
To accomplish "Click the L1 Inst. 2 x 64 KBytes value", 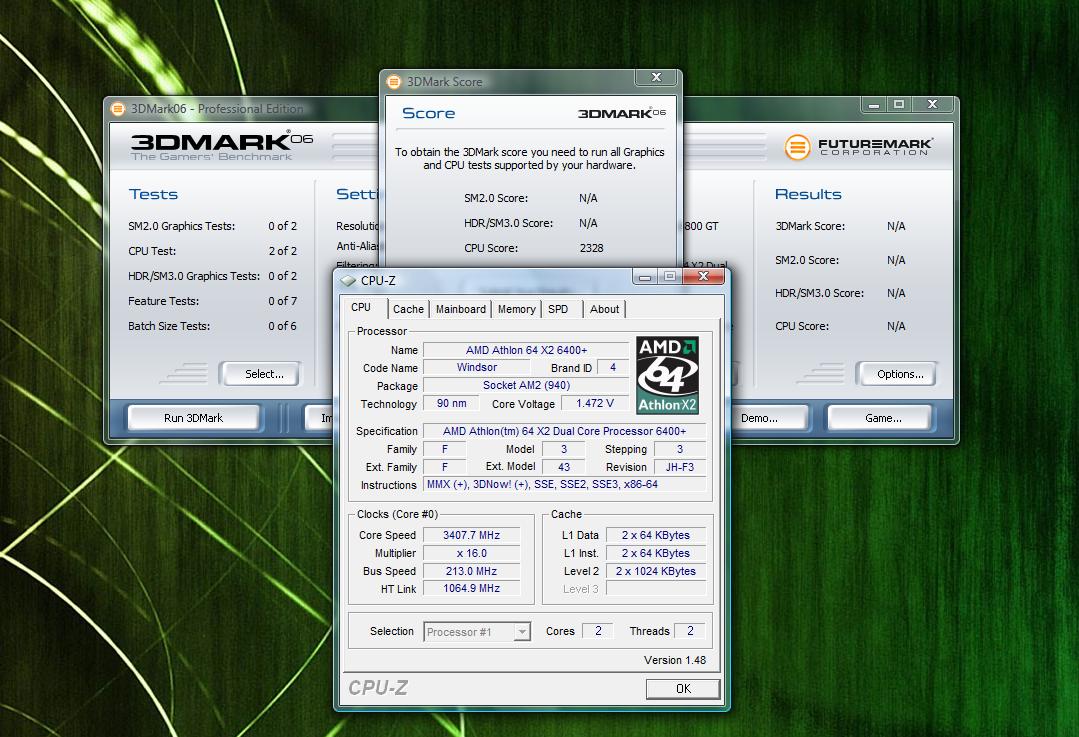I will pyautogui.click(x=656, y=553).
